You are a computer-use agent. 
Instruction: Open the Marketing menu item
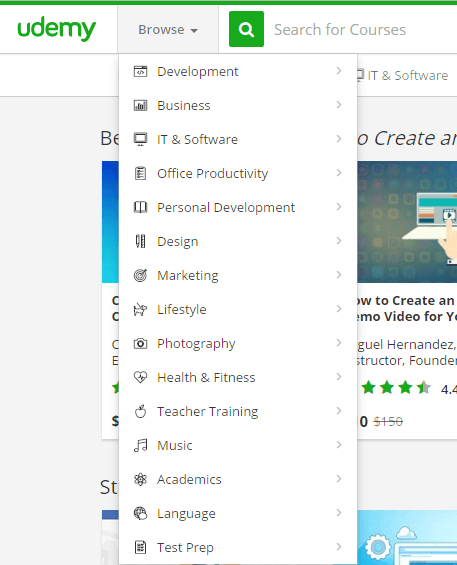238,275
